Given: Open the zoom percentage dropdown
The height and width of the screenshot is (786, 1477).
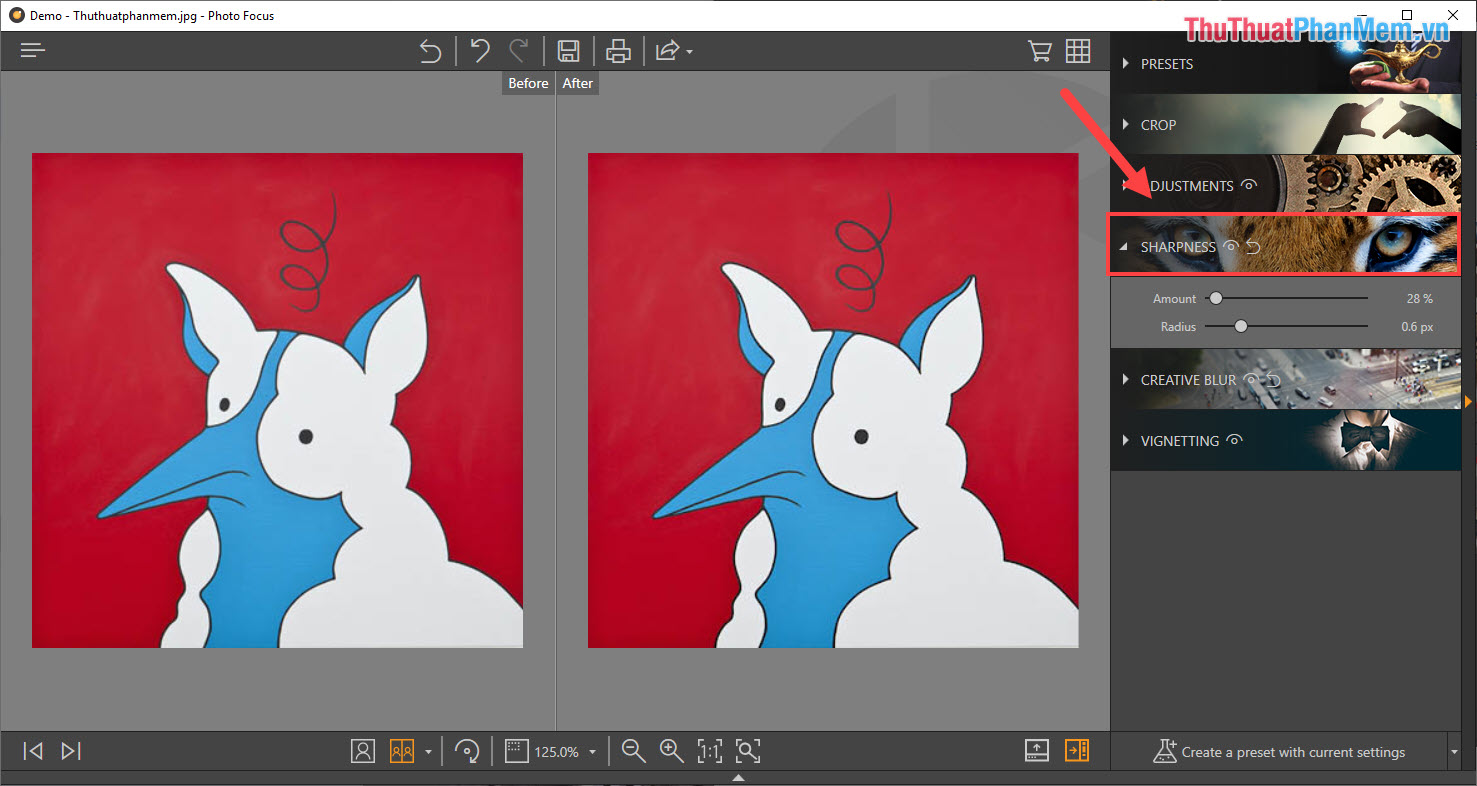Looking at the screenshot, I should click(592, 751).
